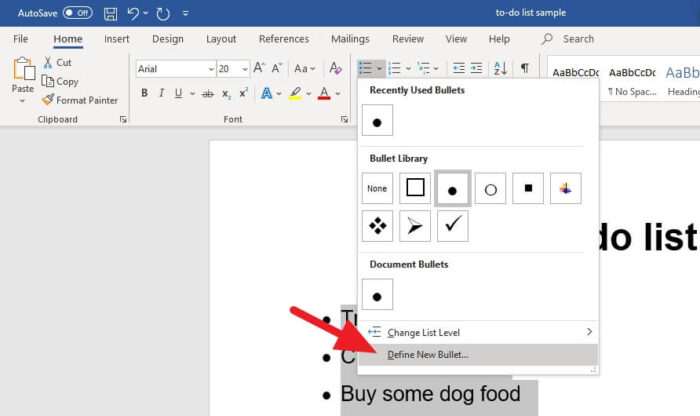Choose the four-diamond bullet
The height and width of the screenshot is (416, 700).
(377, 226)
